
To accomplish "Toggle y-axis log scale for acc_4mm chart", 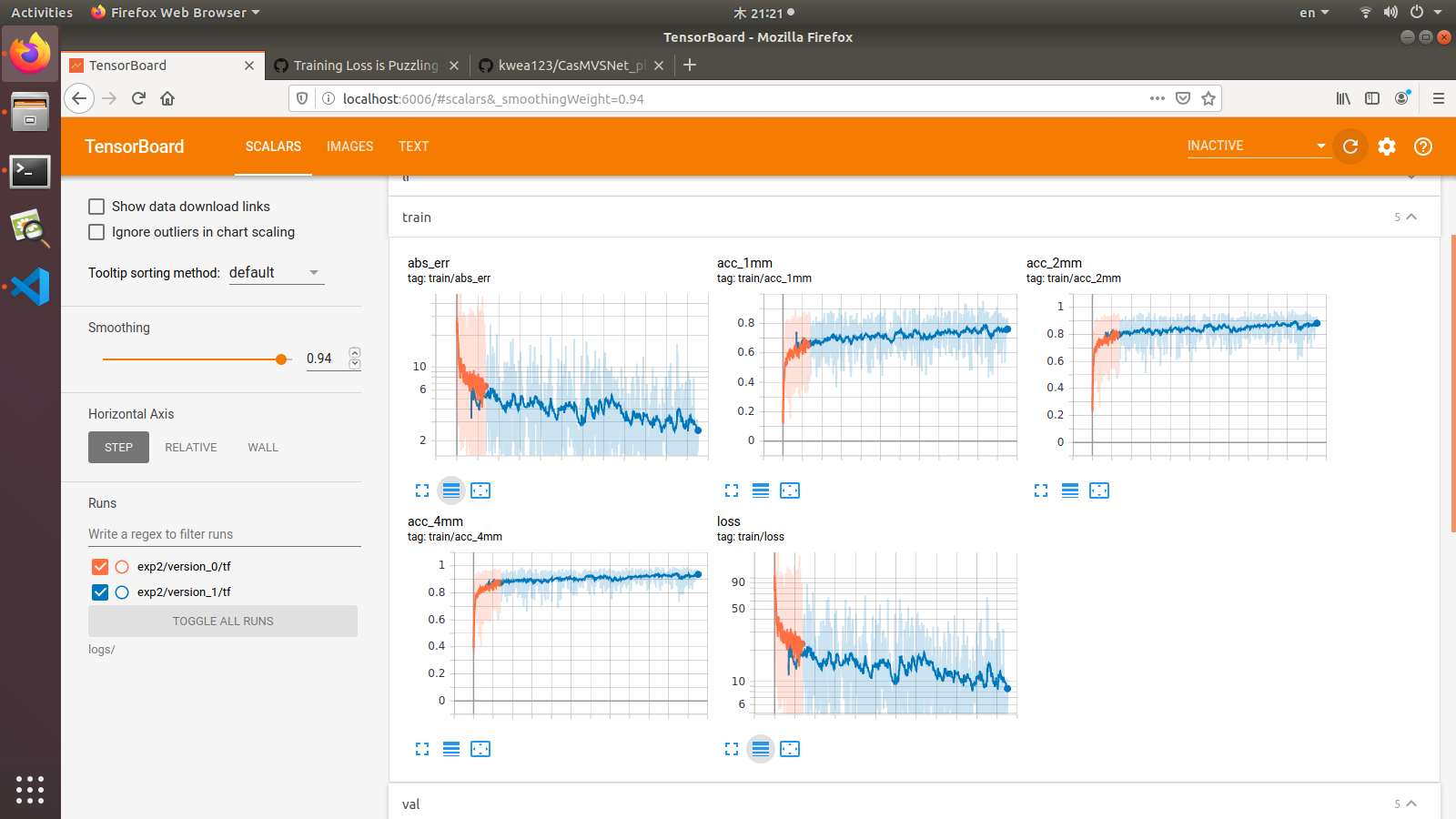I will [451, 749].
